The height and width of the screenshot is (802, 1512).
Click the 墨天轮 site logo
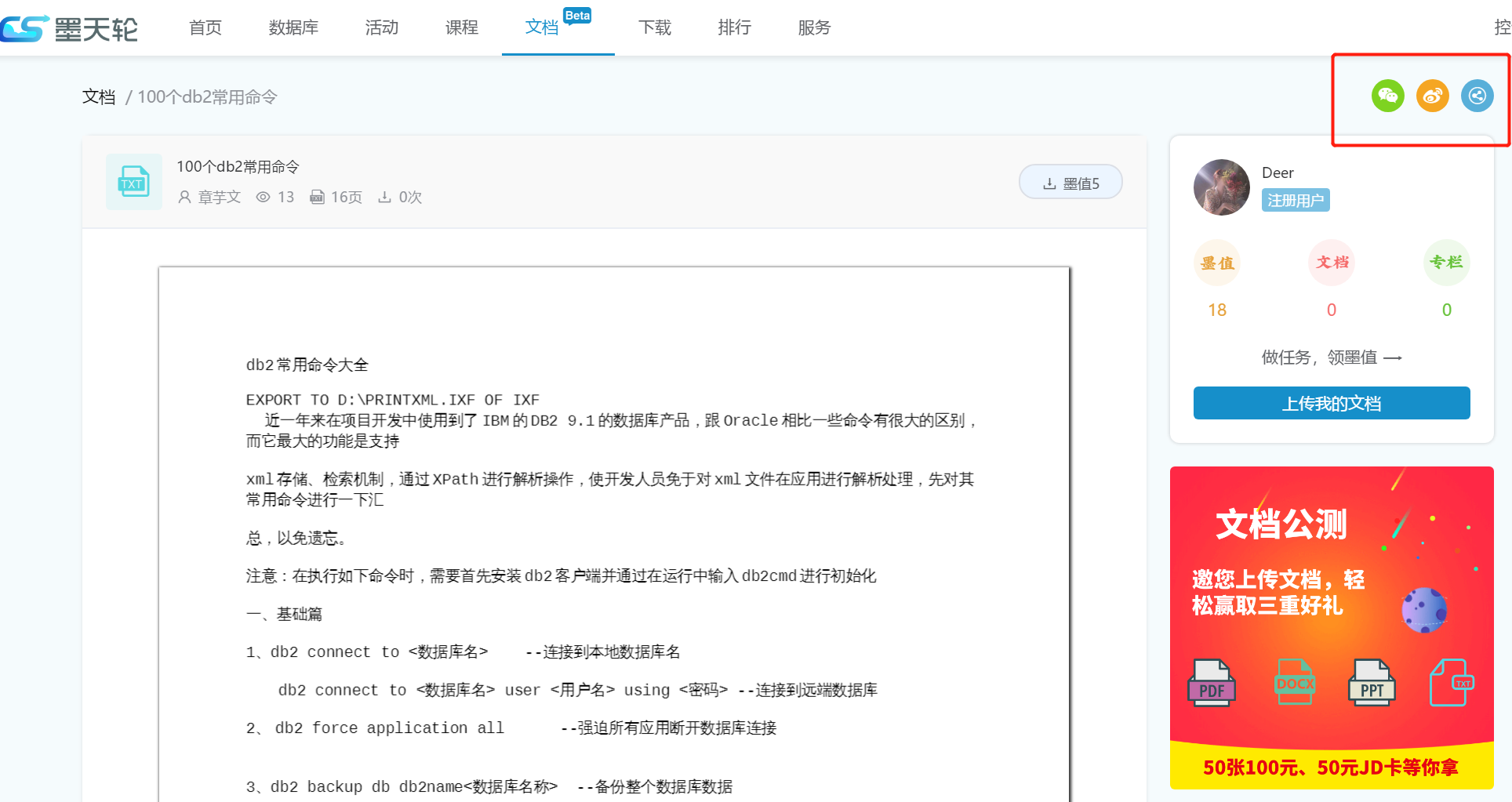71,28
